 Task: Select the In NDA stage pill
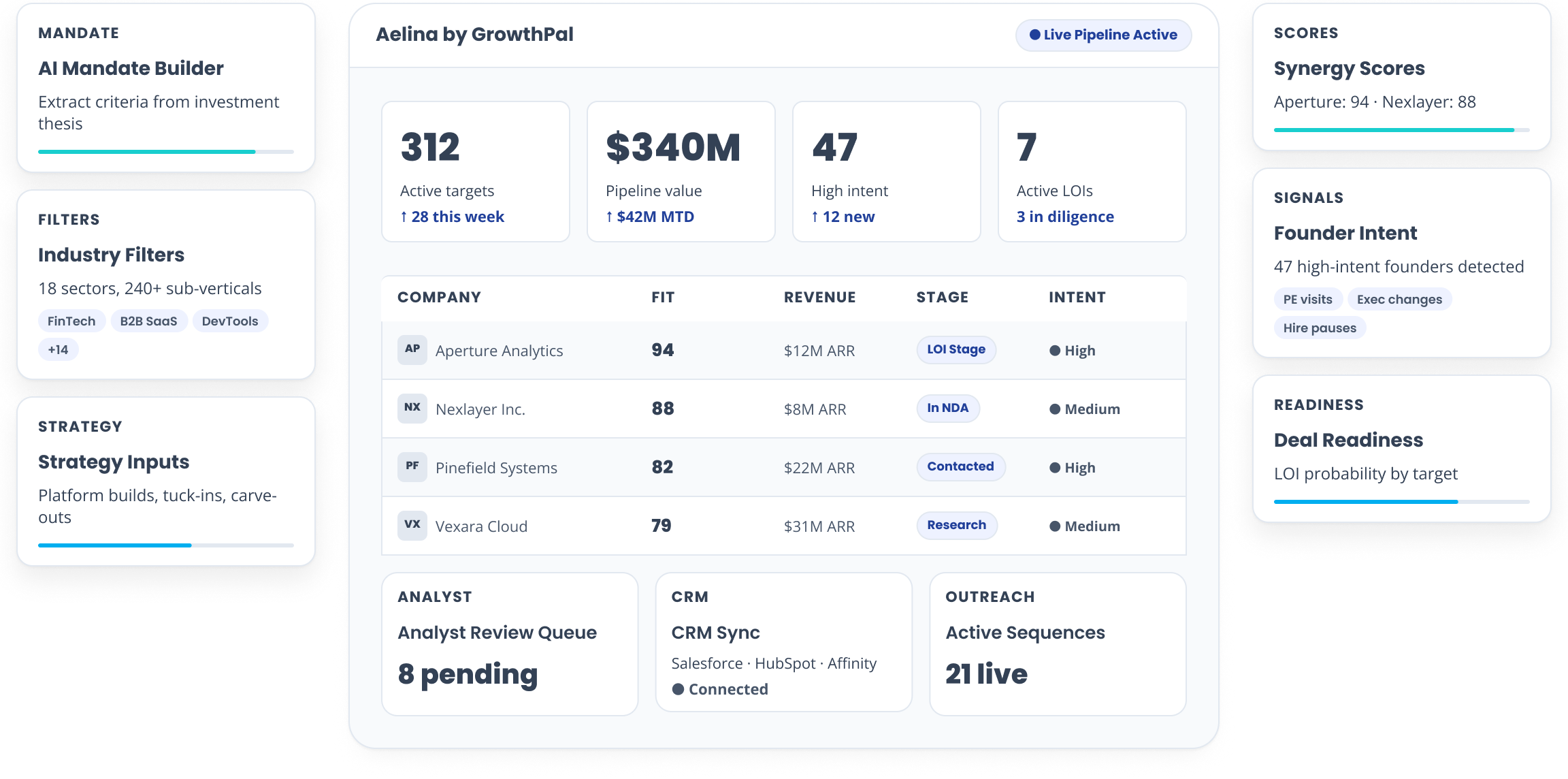948,408
